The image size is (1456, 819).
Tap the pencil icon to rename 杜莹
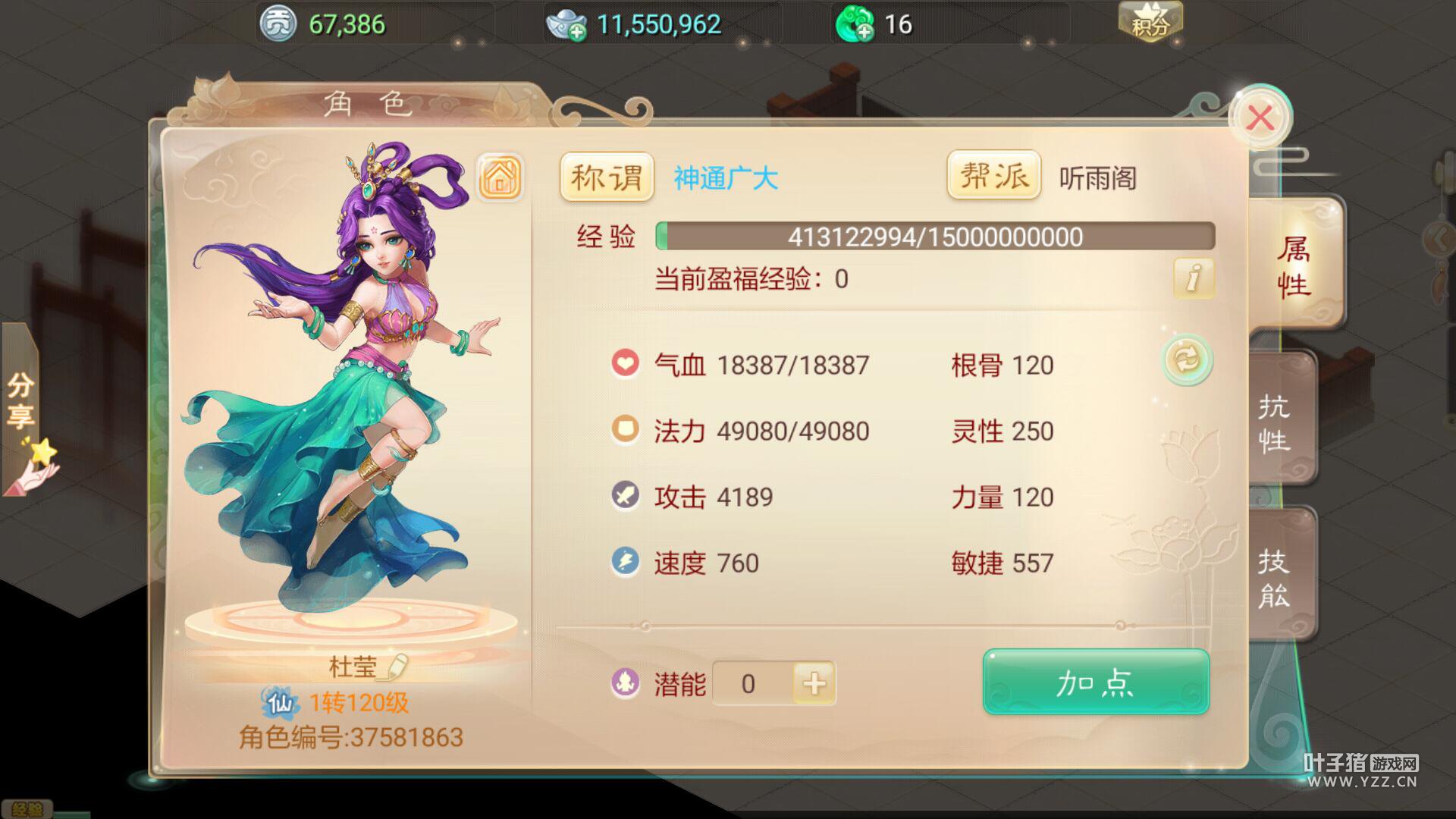click(x=397, y=666)
